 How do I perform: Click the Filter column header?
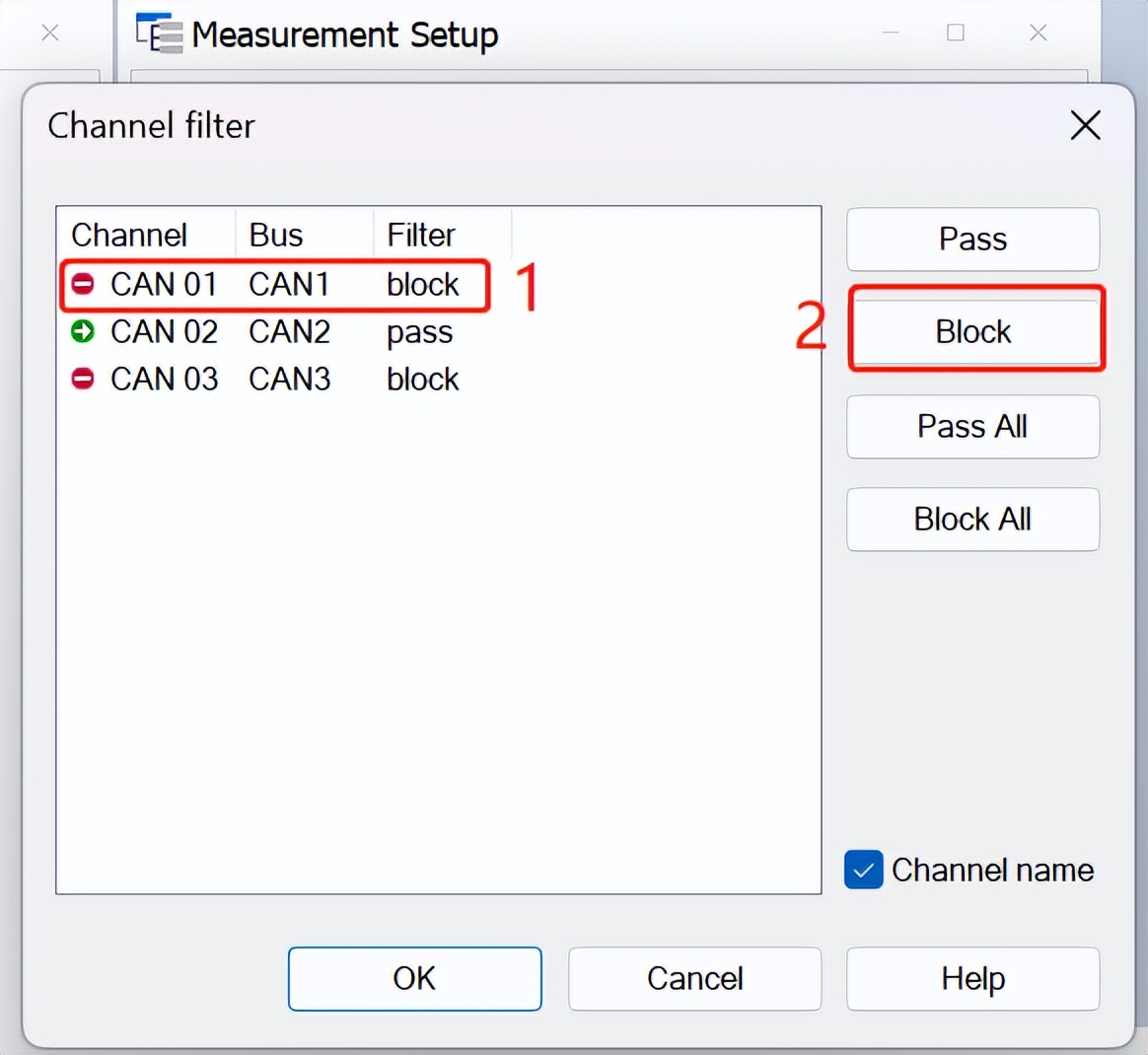pos(421,235)
